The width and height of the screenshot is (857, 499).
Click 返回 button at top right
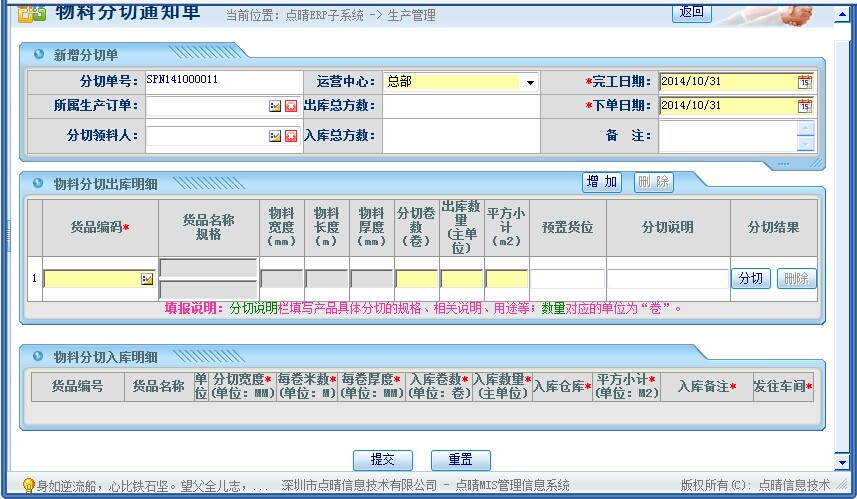tap(691, 12)
